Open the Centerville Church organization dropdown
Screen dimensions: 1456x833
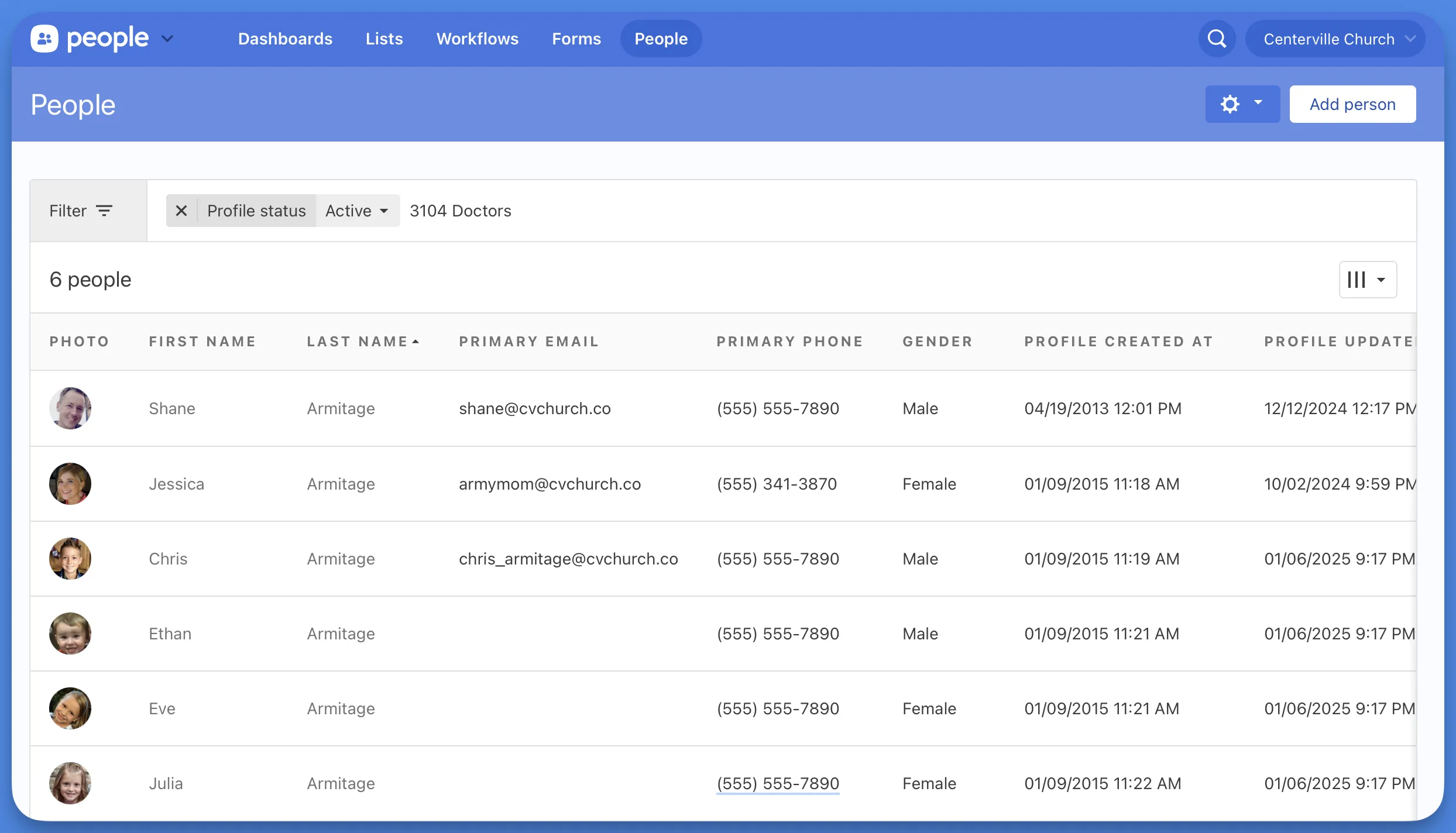click(x=1335, y=39)
